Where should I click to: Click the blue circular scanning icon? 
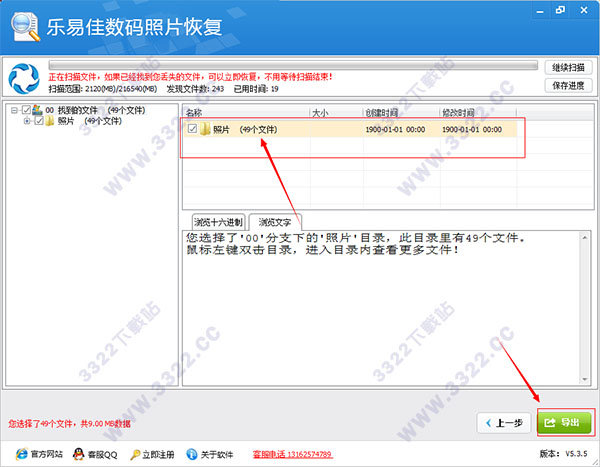pos(24,78)
